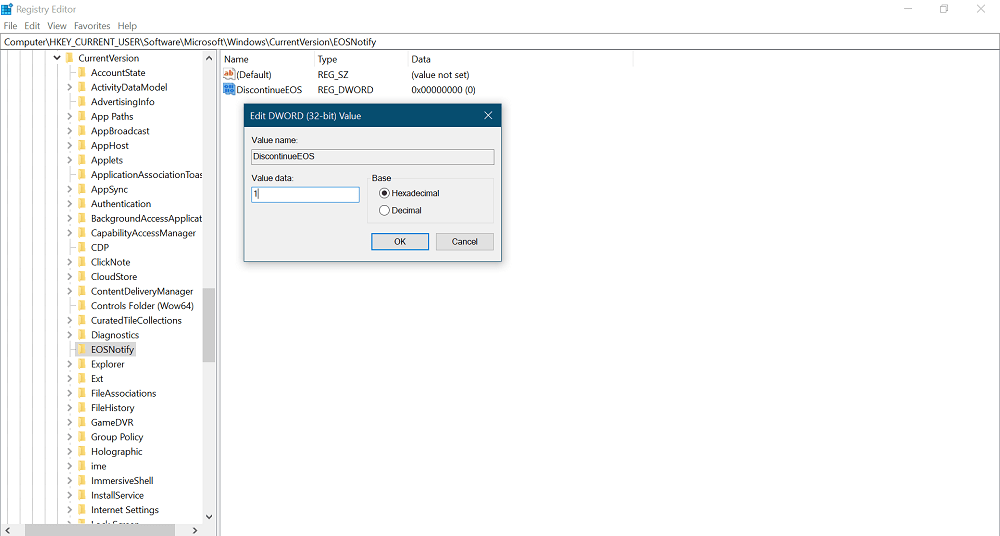Click the (Default) string value icon
Screen dimensions: 1000x536
[x=228, y=75]
